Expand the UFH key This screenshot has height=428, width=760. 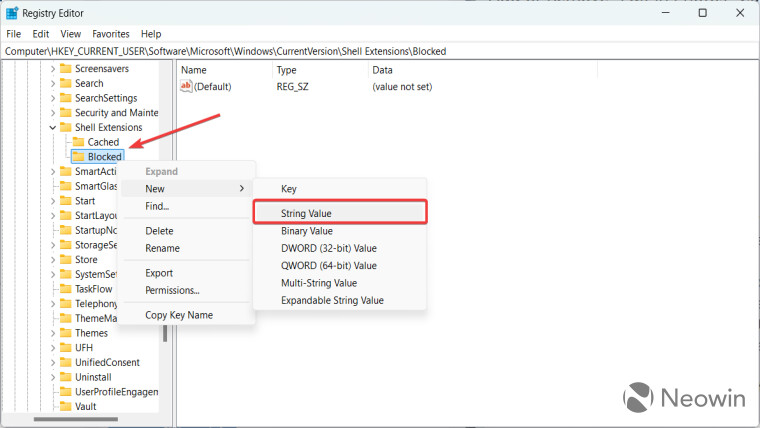53,348
